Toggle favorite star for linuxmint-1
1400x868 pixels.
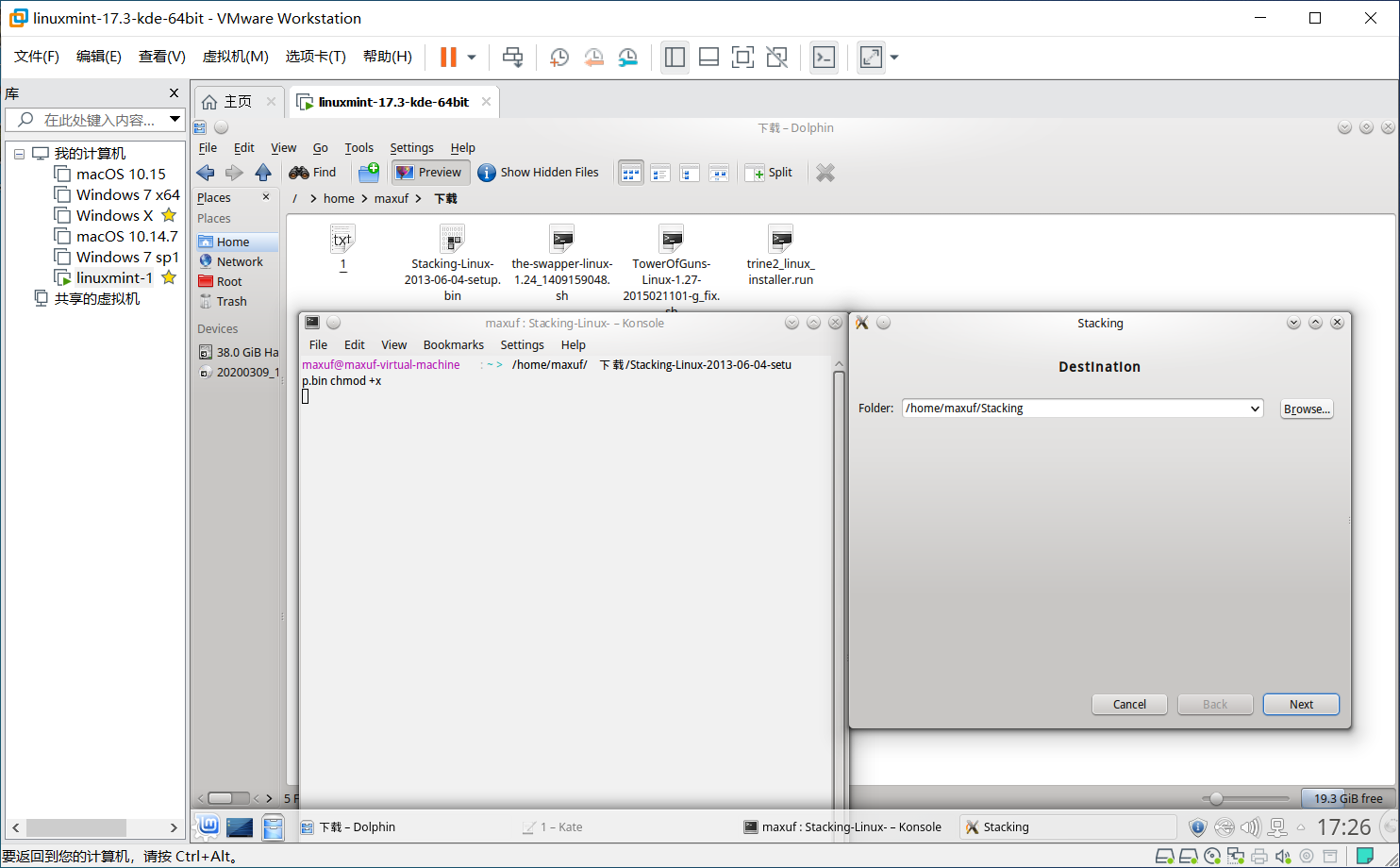click(x=169, y=277)
